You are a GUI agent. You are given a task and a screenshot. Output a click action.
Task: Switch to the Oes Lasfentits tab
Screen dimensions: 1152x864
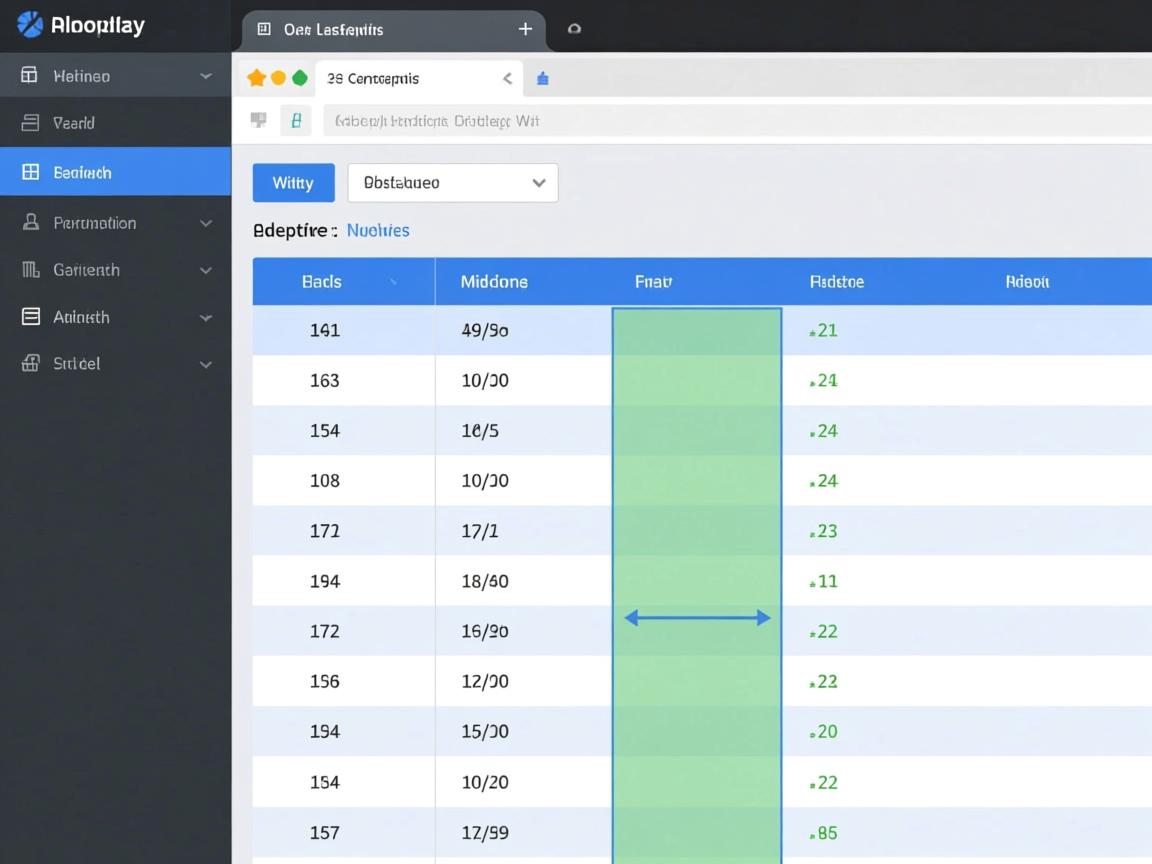pos(333,30)
